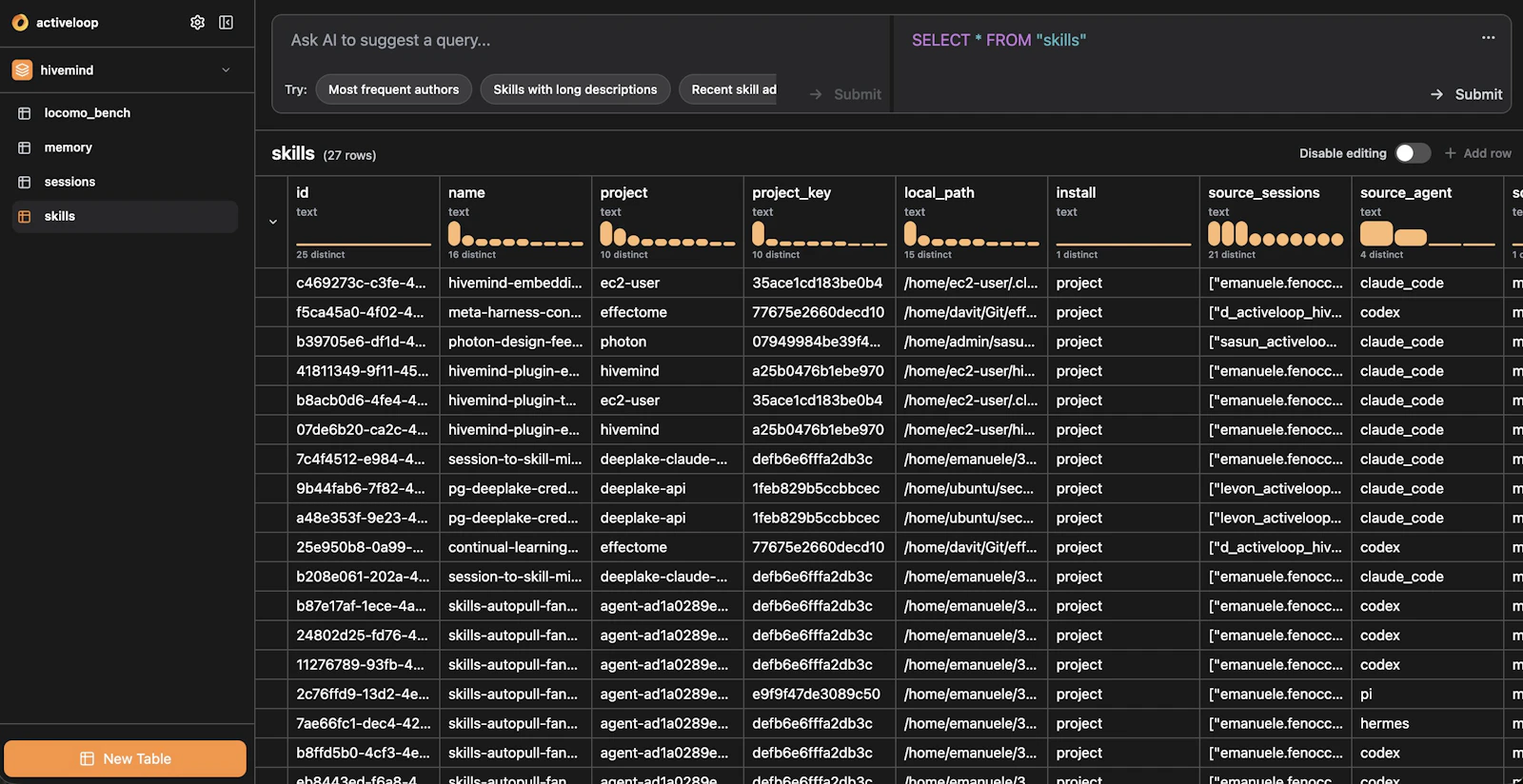1523x784 pixels.
Task: Try the Most frequent authors suggestion
Action: tap(393, 89)
